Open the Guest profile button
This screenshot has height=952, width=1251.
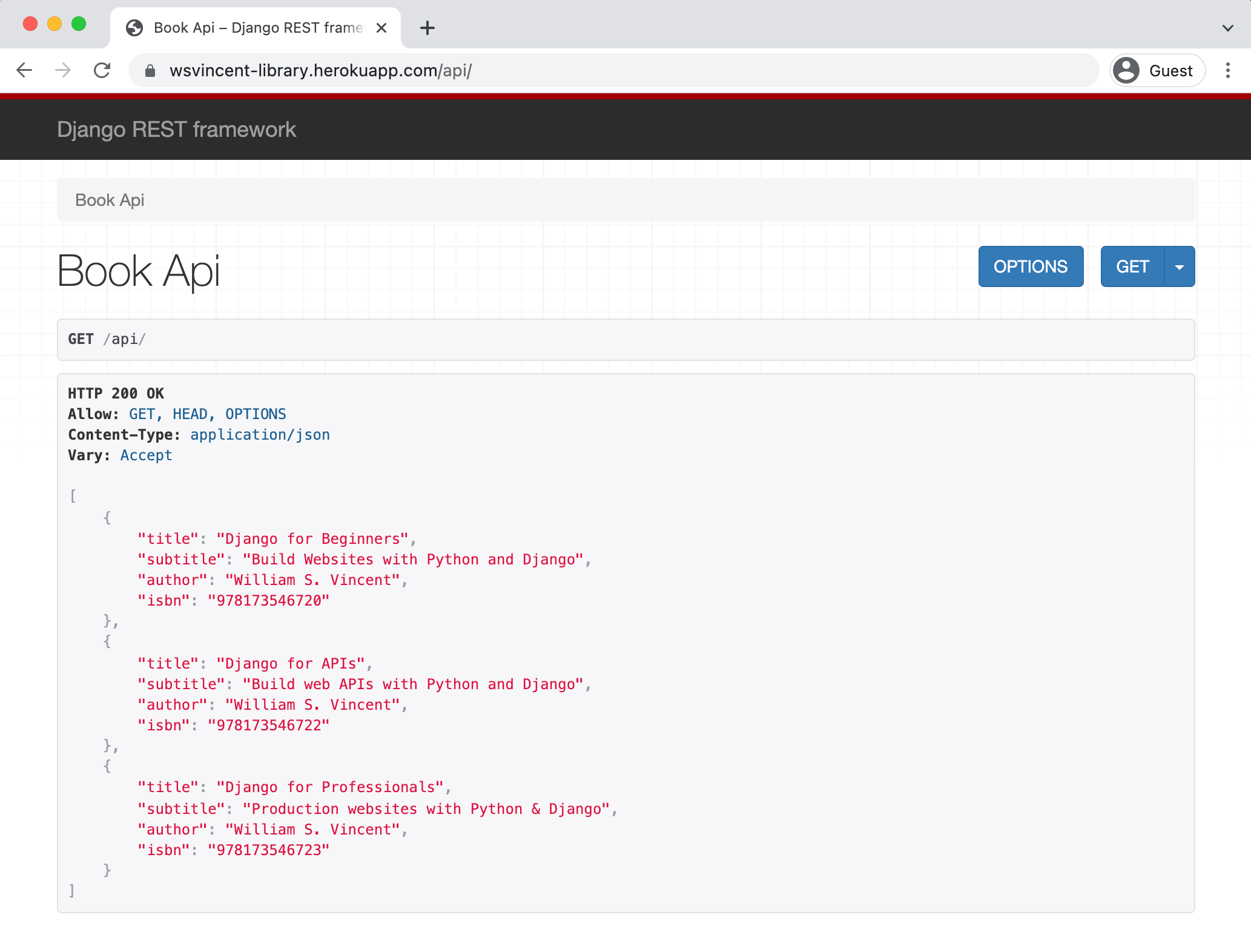click(x=1157, y=70)
